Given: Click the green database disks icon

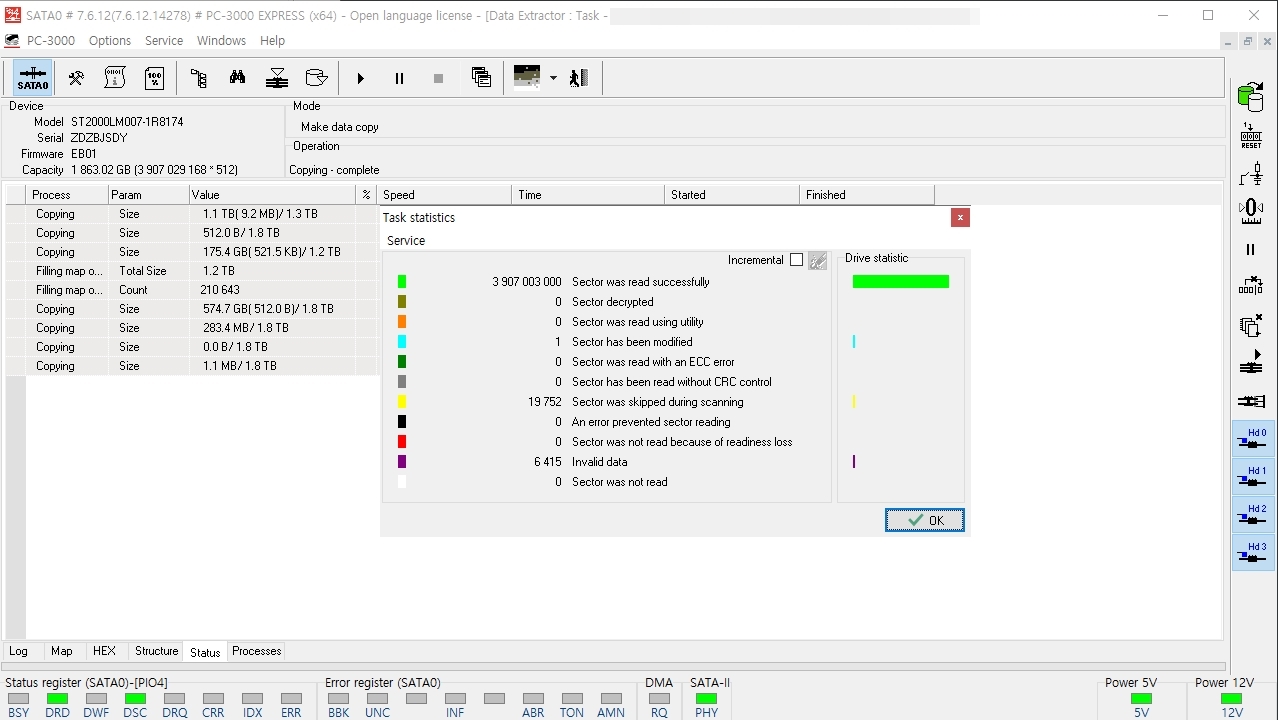Looking at the screenshot, I should point(1250,97).
